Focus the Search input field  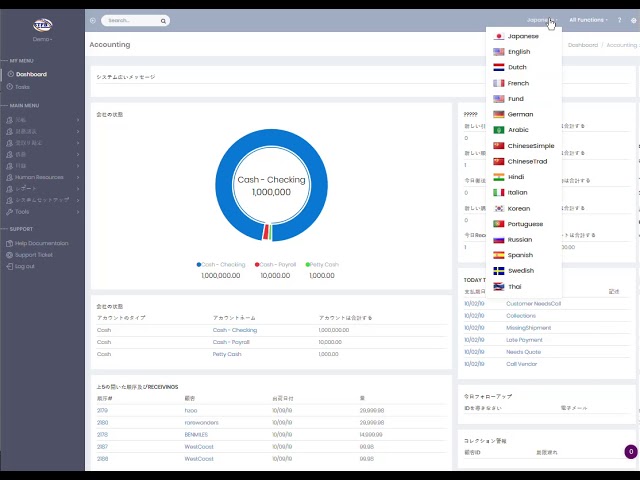point(131,20)
